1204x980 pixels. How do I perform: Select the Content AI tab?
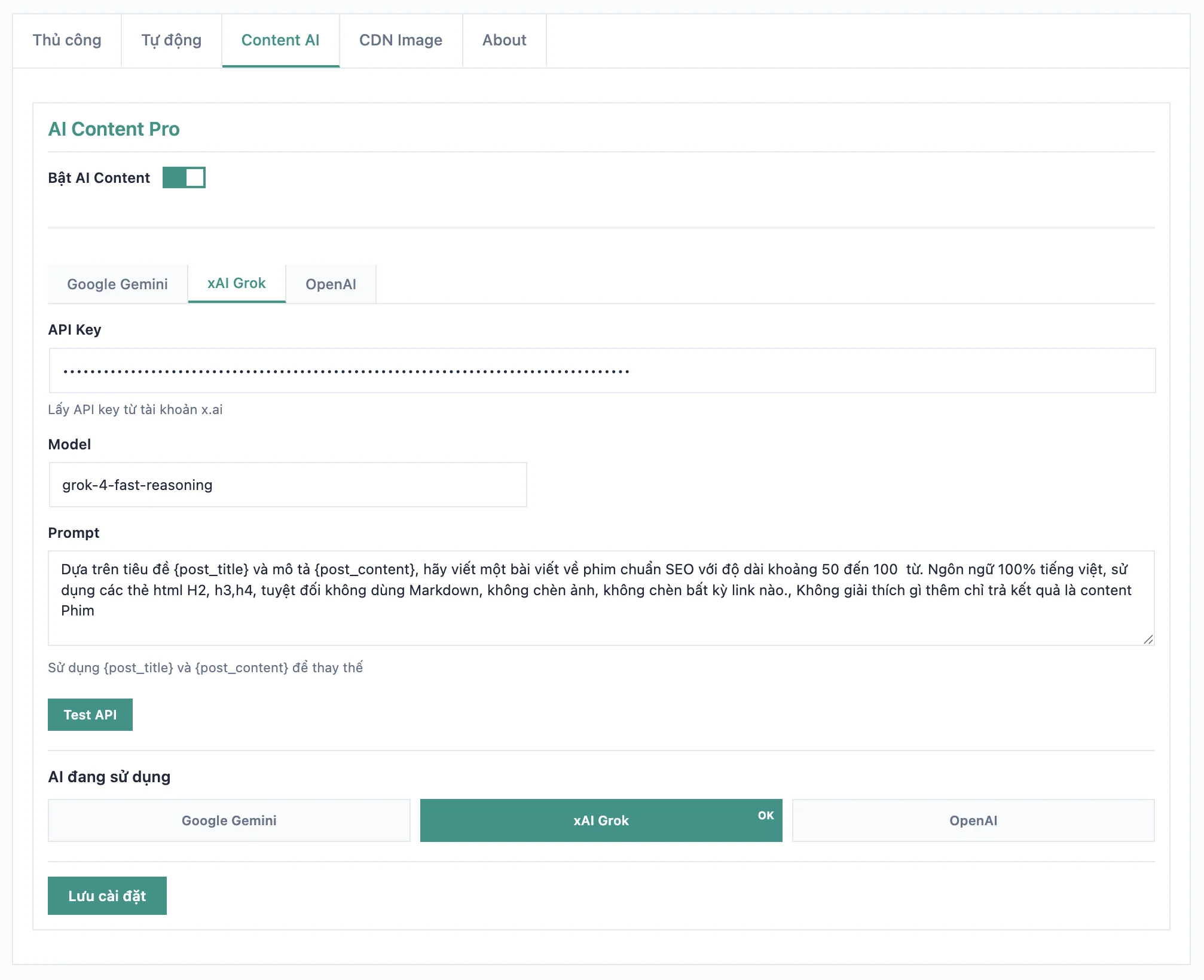(x=280, y=40)
